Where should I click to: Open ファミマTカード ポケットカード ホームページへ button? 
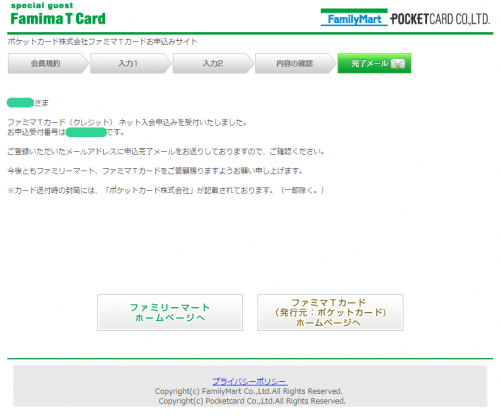tap(330, 312)
